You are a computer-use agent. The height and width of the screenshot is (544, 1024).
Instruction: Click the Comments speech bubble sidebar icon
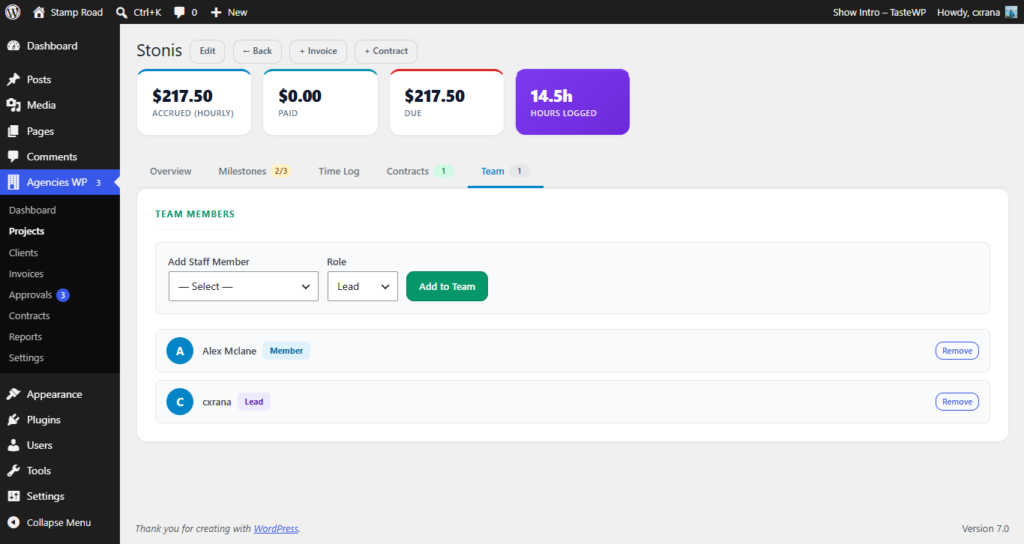(x=13, y=157)
